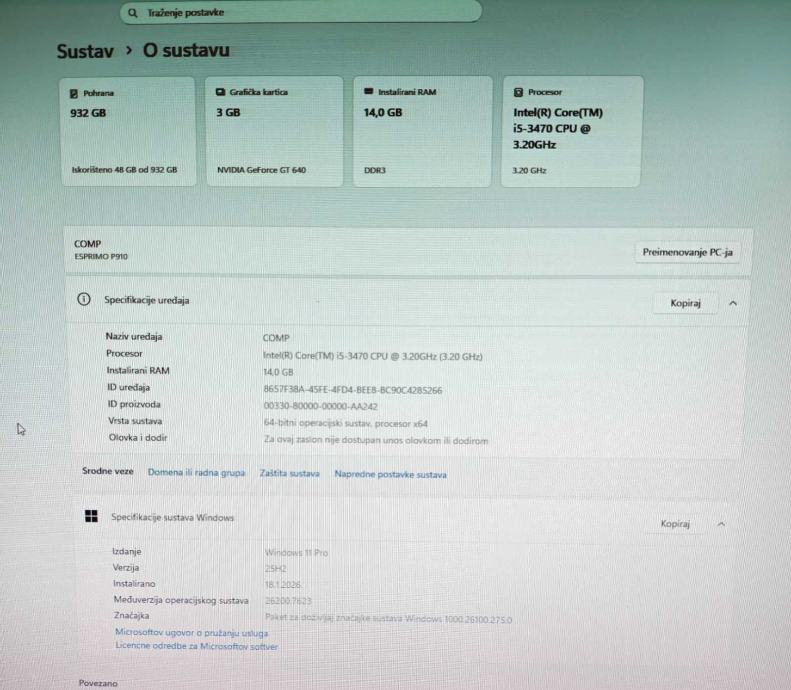791x690 pixels.
Task: Open the Domena ili radna grupa link
Action: pyautogui.click(x=196, y=473)
